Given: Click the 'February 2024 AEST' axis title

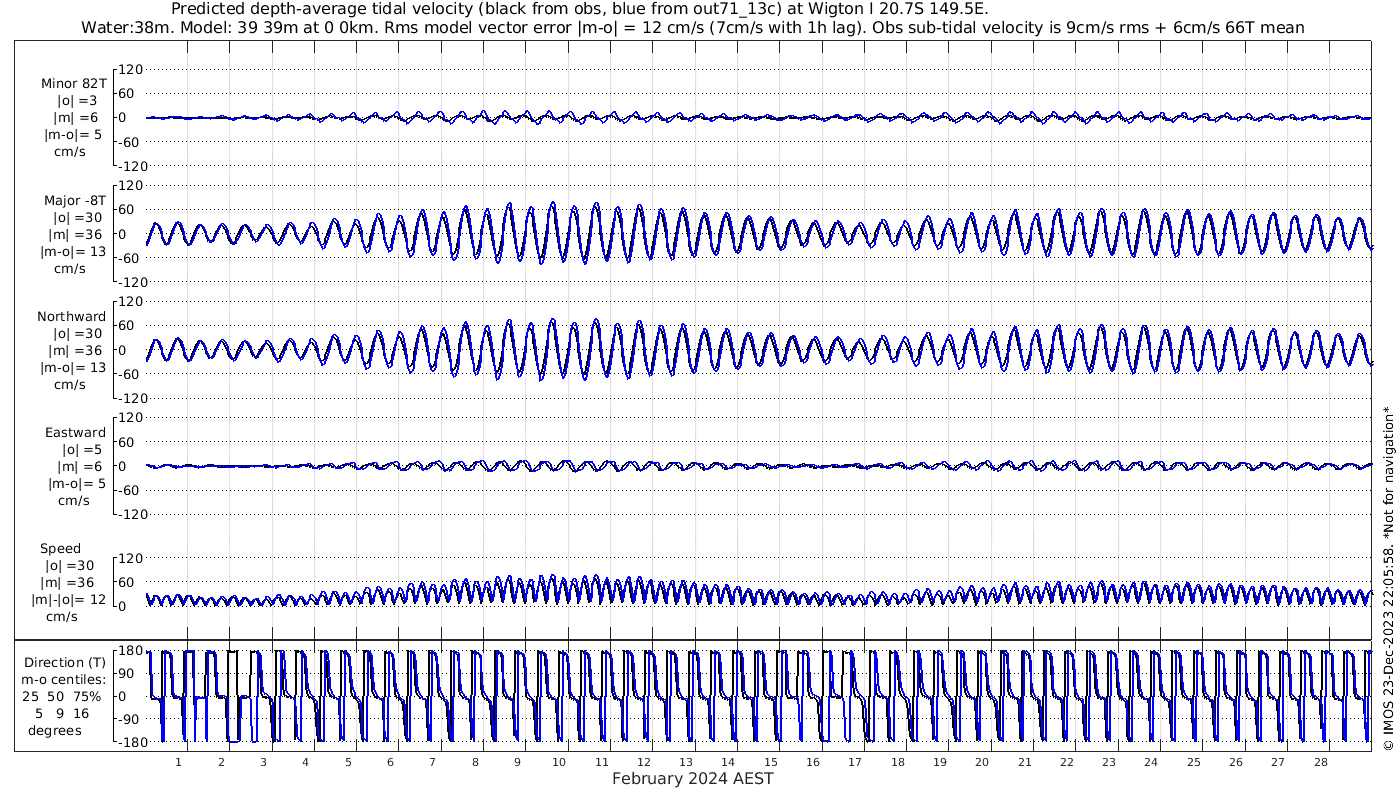Looking at the screenshot, I should pyautogui.click(x=693, y=779).
